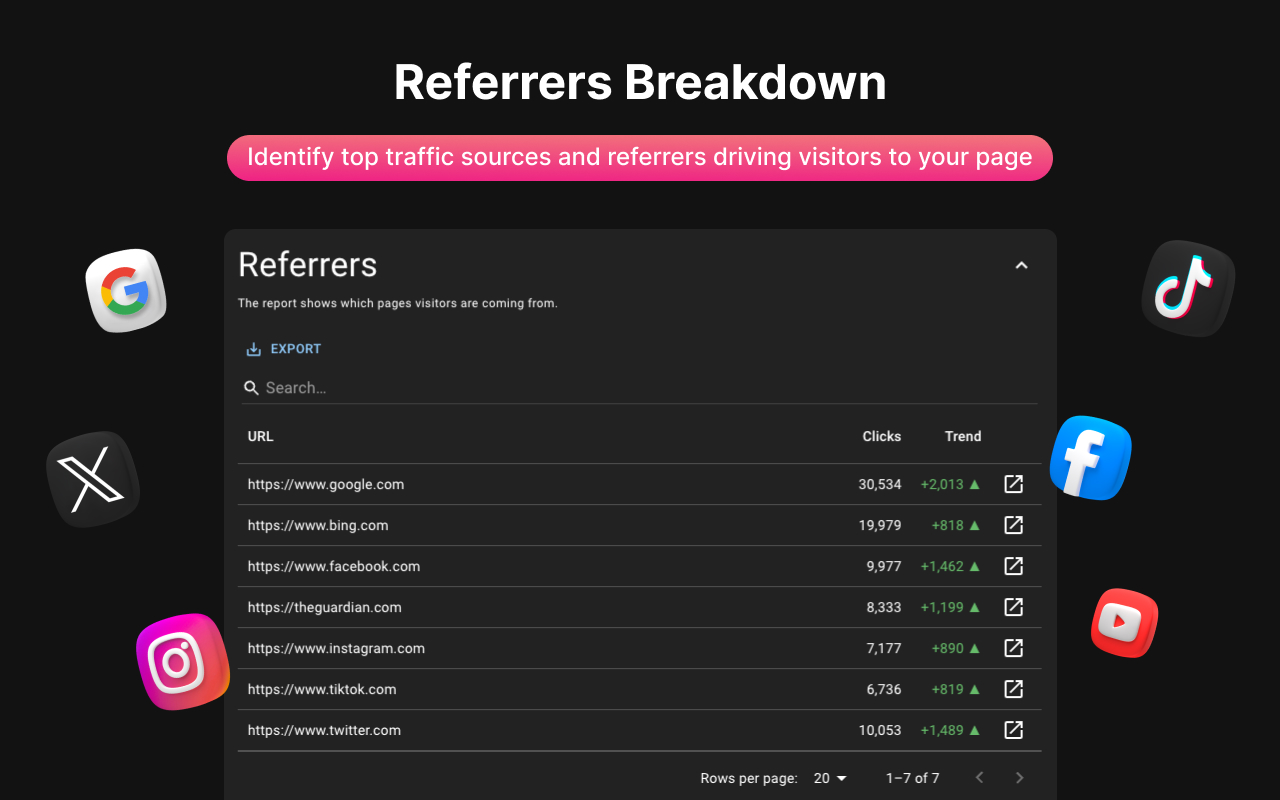Sort by the URL column header
The image size is (1280, 800).
tap(260, 436)
